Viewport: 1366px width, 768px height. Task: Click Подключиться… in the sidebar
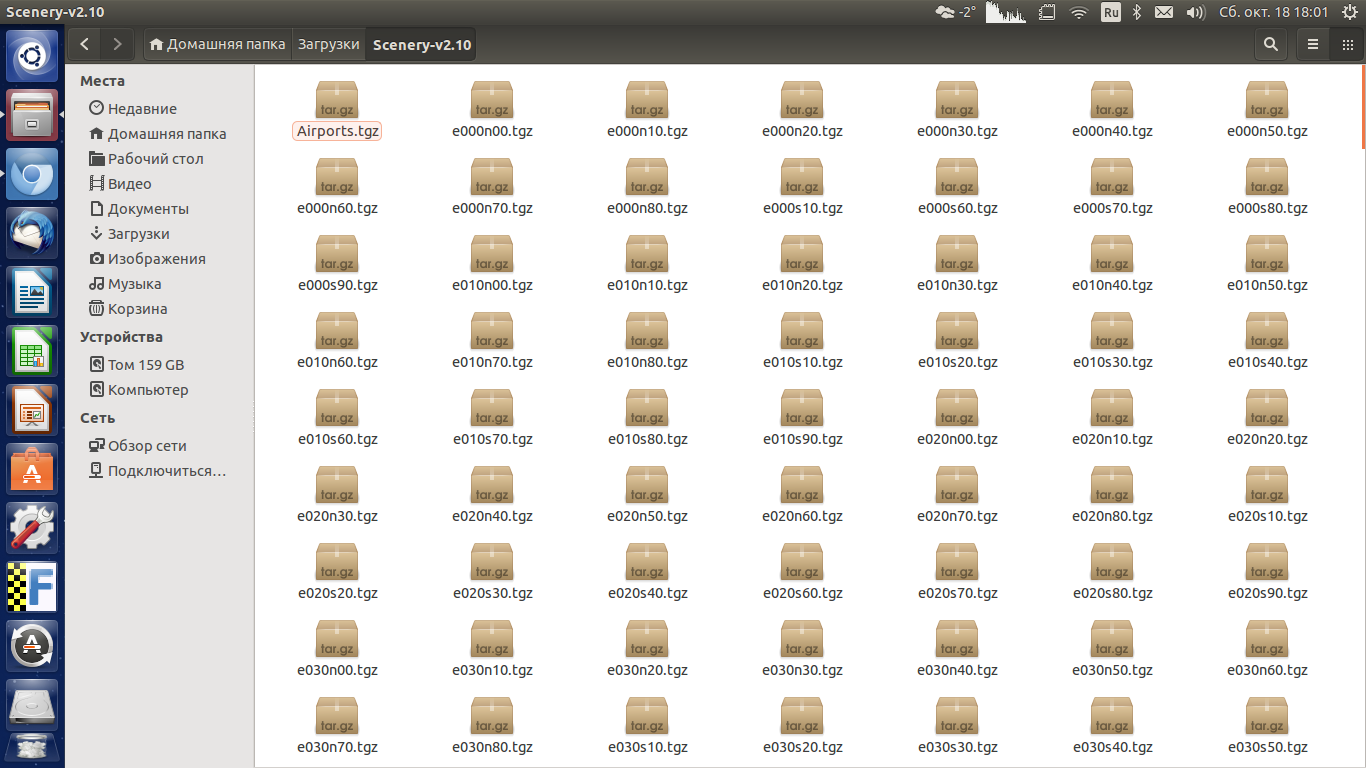point(160,470)
